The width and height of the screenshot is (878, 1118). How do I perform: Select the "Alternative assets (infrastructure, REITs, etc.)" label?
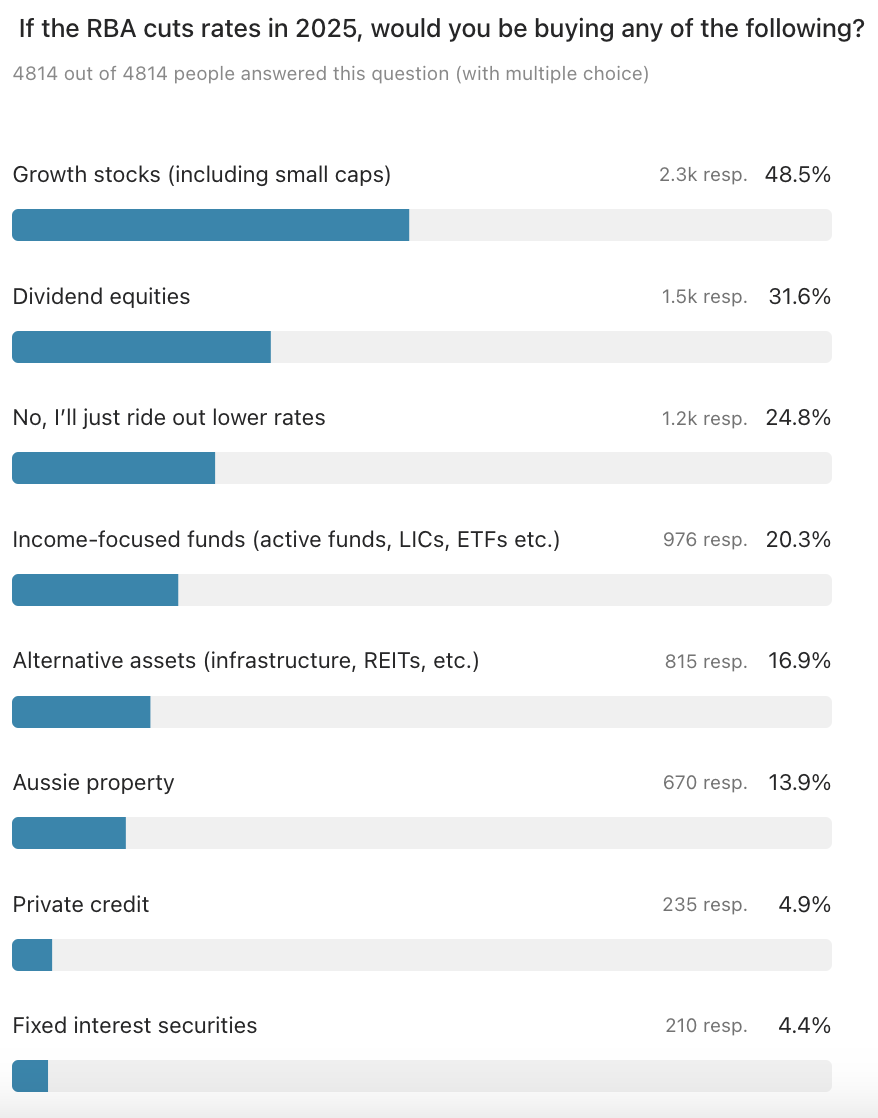click(x=246, y=661)
